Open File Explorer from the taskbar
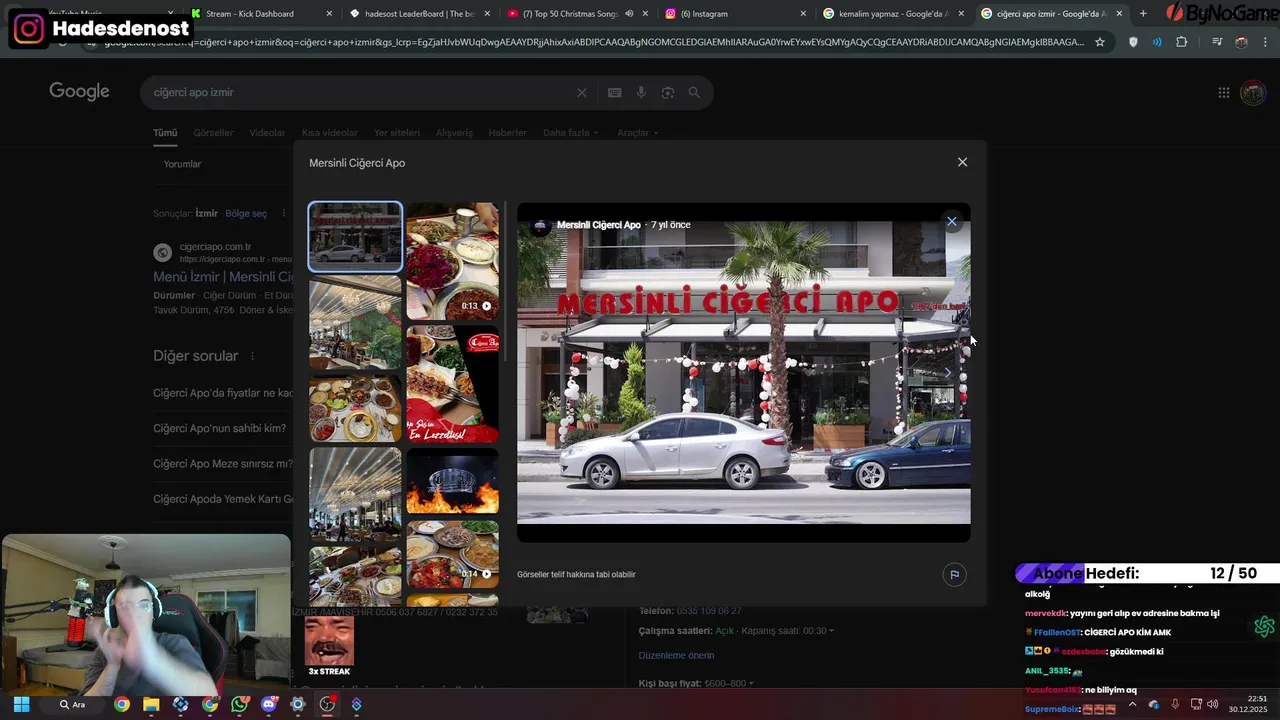 coord(151,705)
